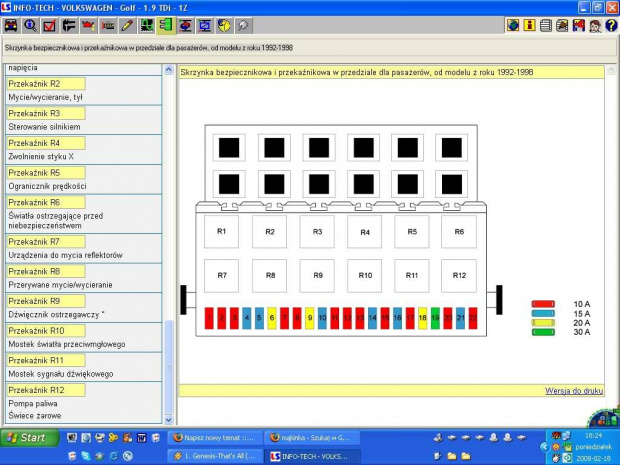The width and height of the screenshot is (620, 465).
Task: Click the magnifier info search icon
Action: tap(30, 26)
